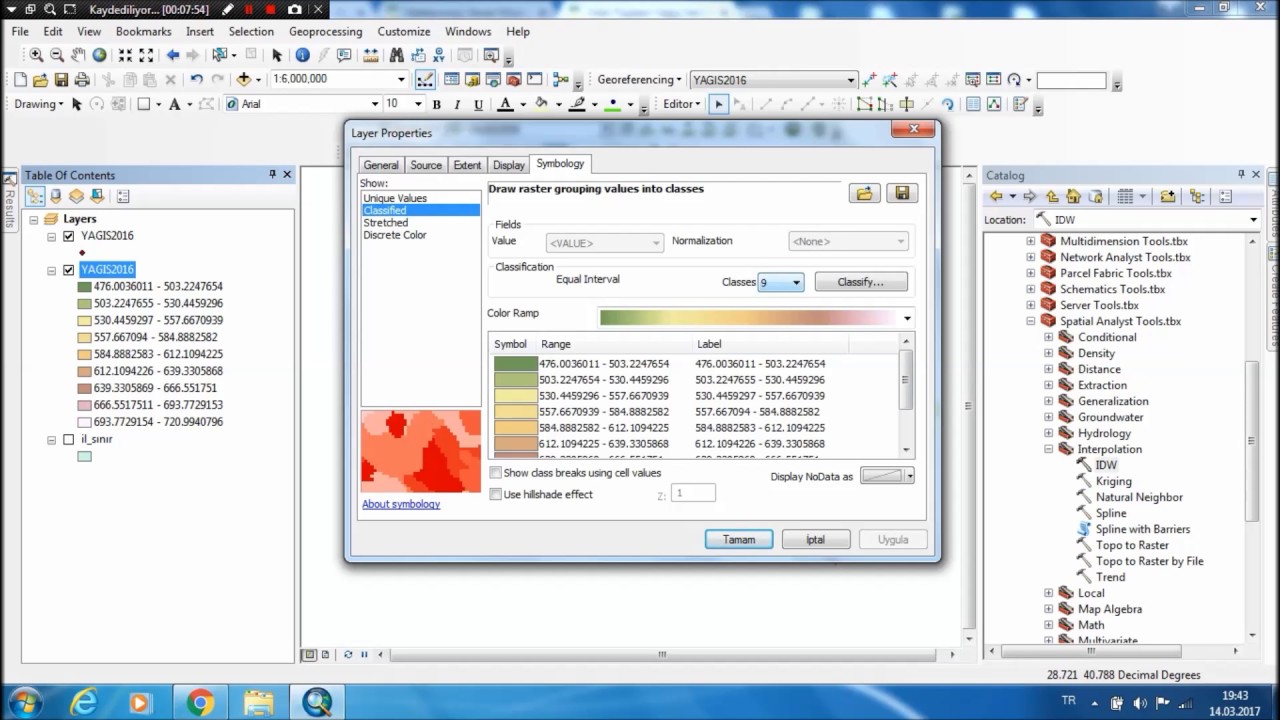Switch to List By Drawing Order view

[x=35, y=197]
